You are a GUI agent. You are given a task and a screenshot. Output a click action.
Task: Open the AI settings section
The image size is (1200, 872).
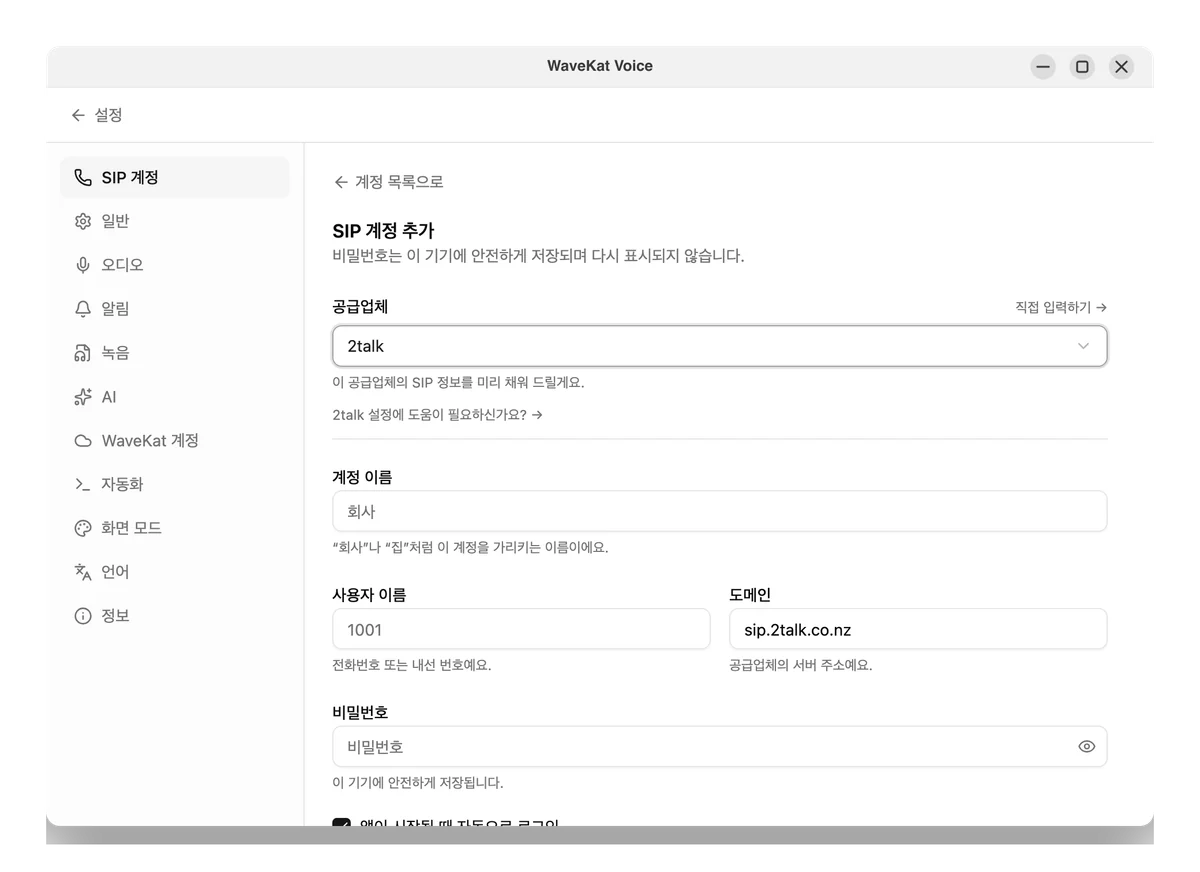pyautogui.click(x=175, y=397)
